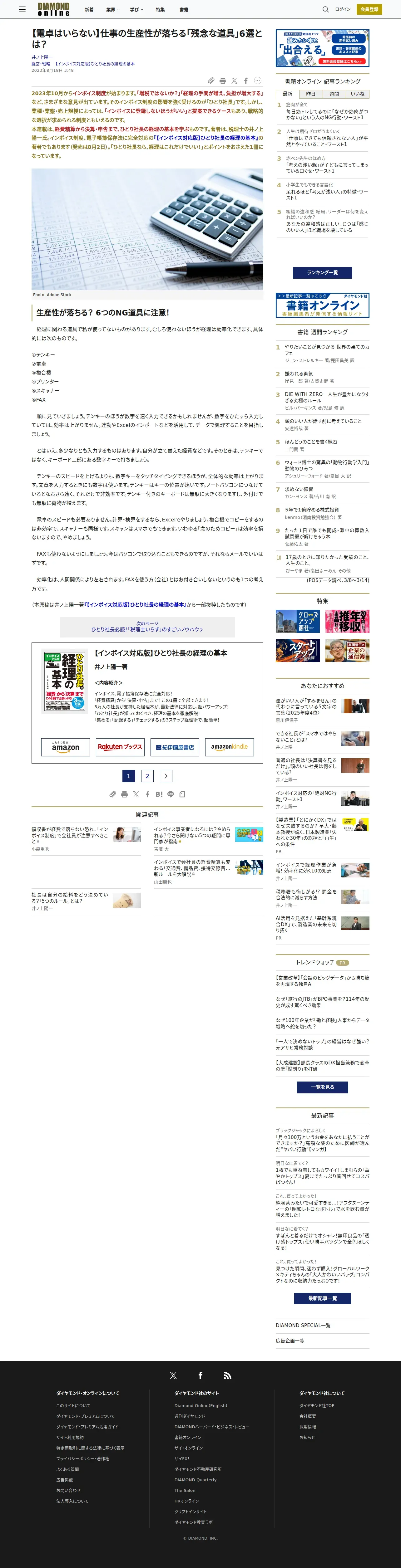Click the amazon purchase button
The image size is (401, 1568).
(x=65, y=747)
